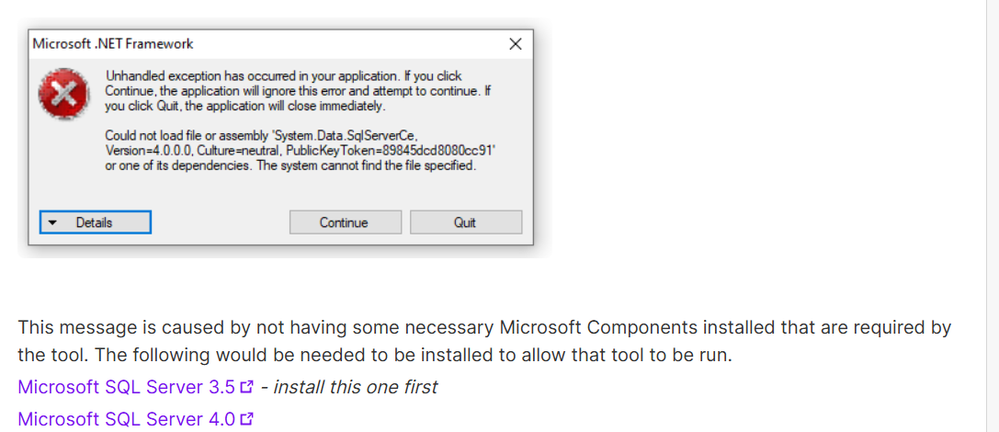This screenshot has height=432, width=999.
Task: Click external-link icon beside SQL Server 4.0
Action: click(x=247, y=420)
